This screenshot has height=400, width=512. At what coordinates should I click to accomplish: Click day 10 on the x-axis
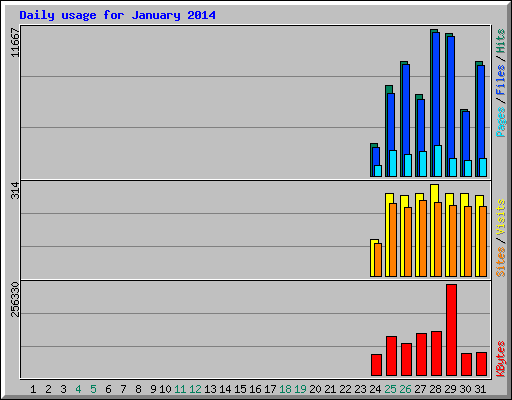165,389
